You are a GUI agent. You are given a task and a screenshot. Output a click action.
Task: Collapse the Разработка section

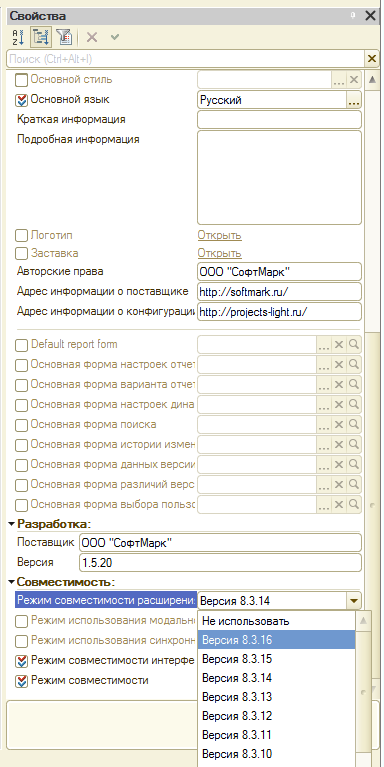12,524
